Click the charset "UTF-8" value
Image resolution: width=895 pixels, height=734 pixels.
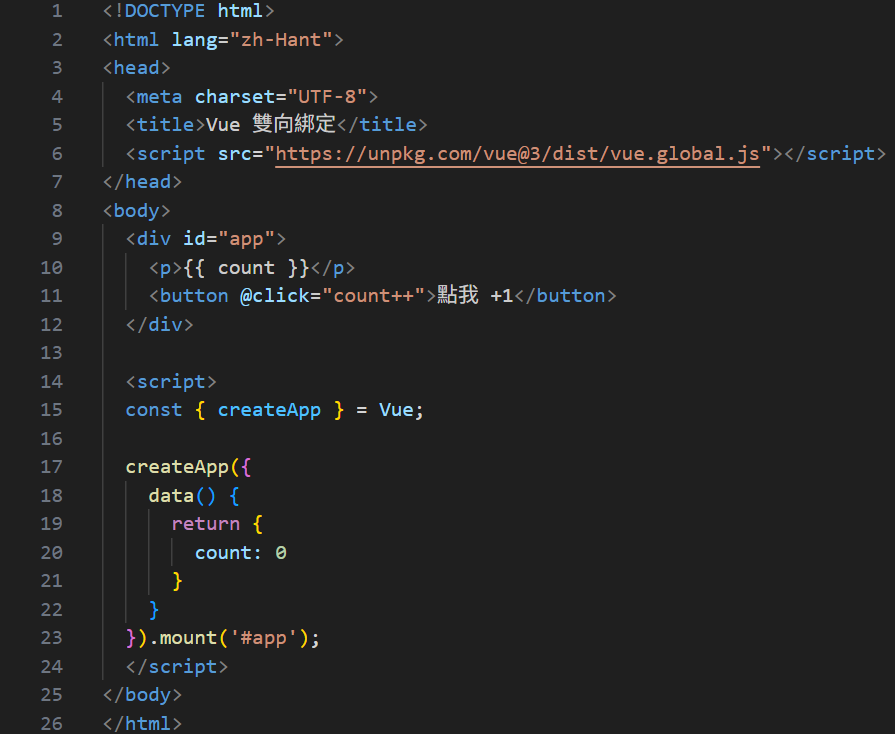pyautogui.click(x=326, y=96)
